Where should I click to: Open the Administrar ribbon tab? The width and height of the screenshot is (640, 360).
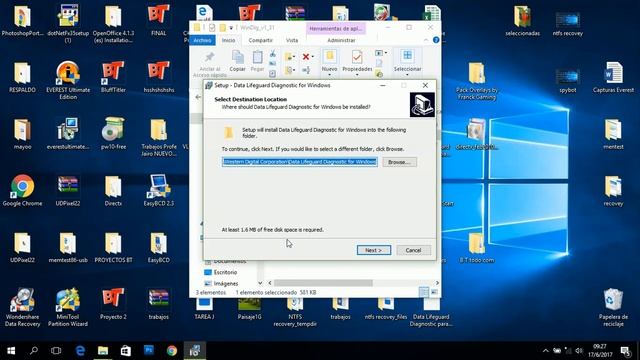(341, 40)
